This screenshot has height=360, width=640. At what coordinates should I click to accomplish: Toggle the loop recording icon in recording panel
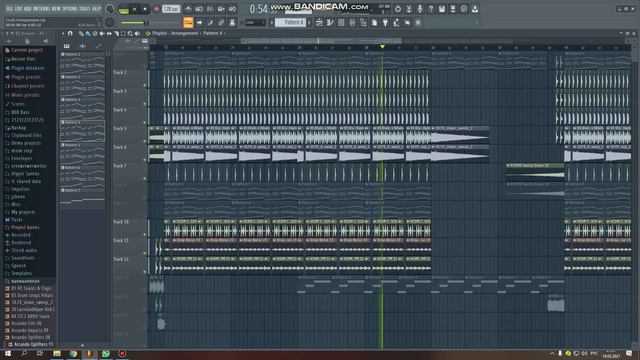click(x=232, y=9)
